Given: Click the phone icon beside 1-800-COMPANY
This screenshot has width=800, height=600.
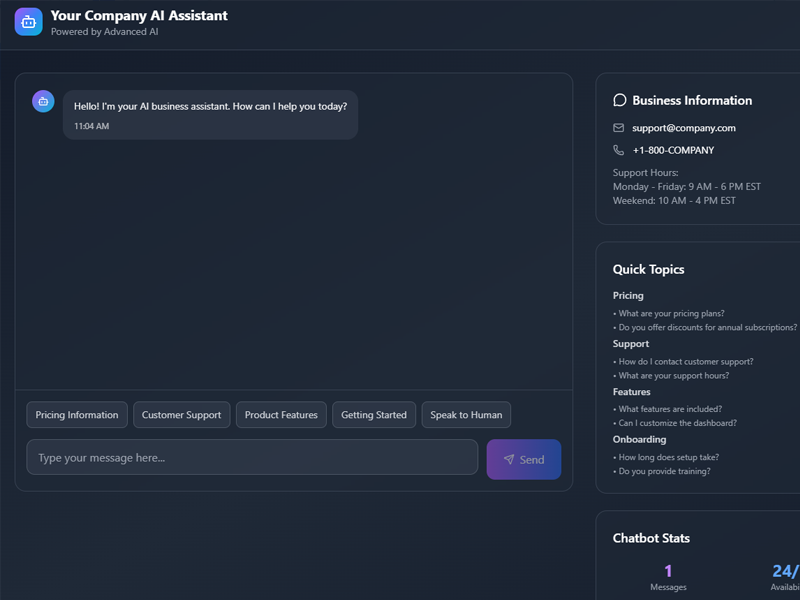Looking at the screenshot, I should click(x=619, y=150).
